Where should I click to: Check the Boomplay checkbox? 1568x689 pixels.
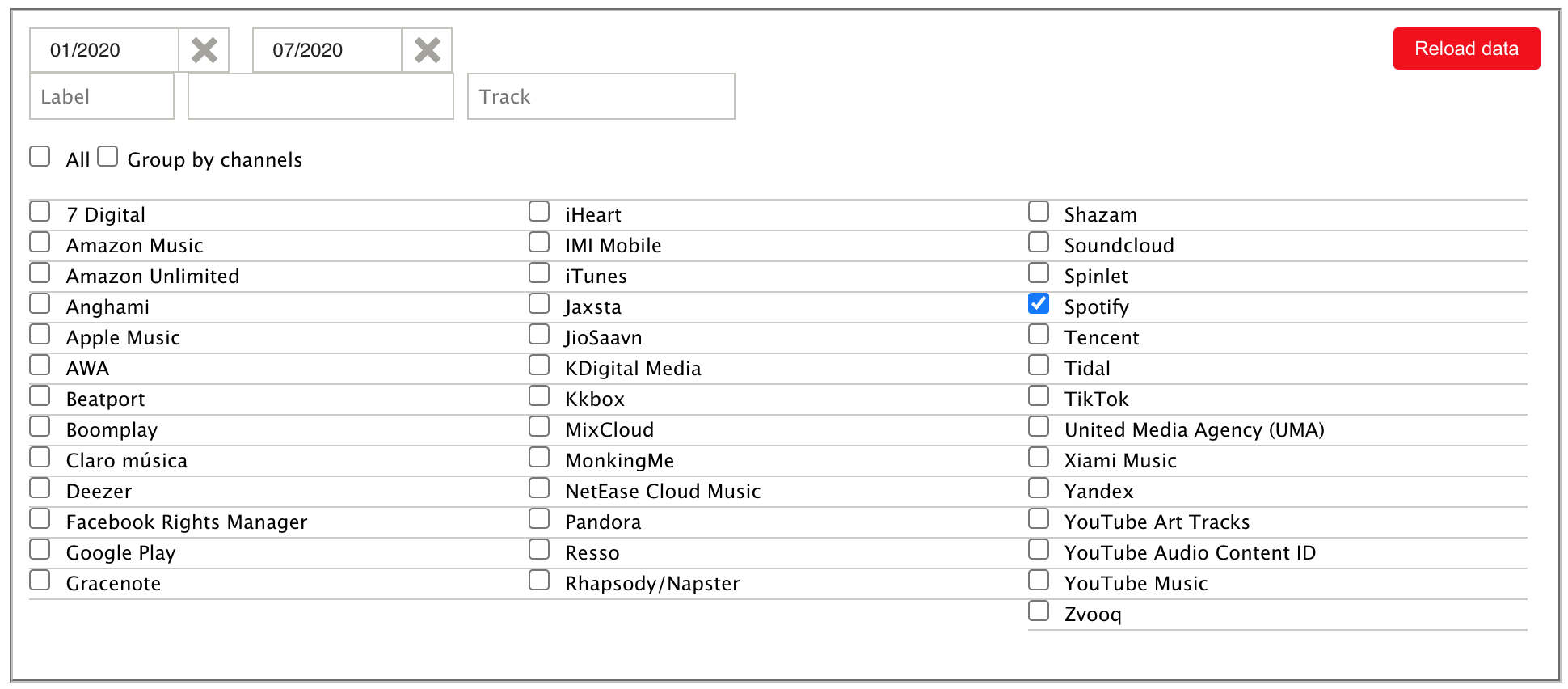(40, 426)
